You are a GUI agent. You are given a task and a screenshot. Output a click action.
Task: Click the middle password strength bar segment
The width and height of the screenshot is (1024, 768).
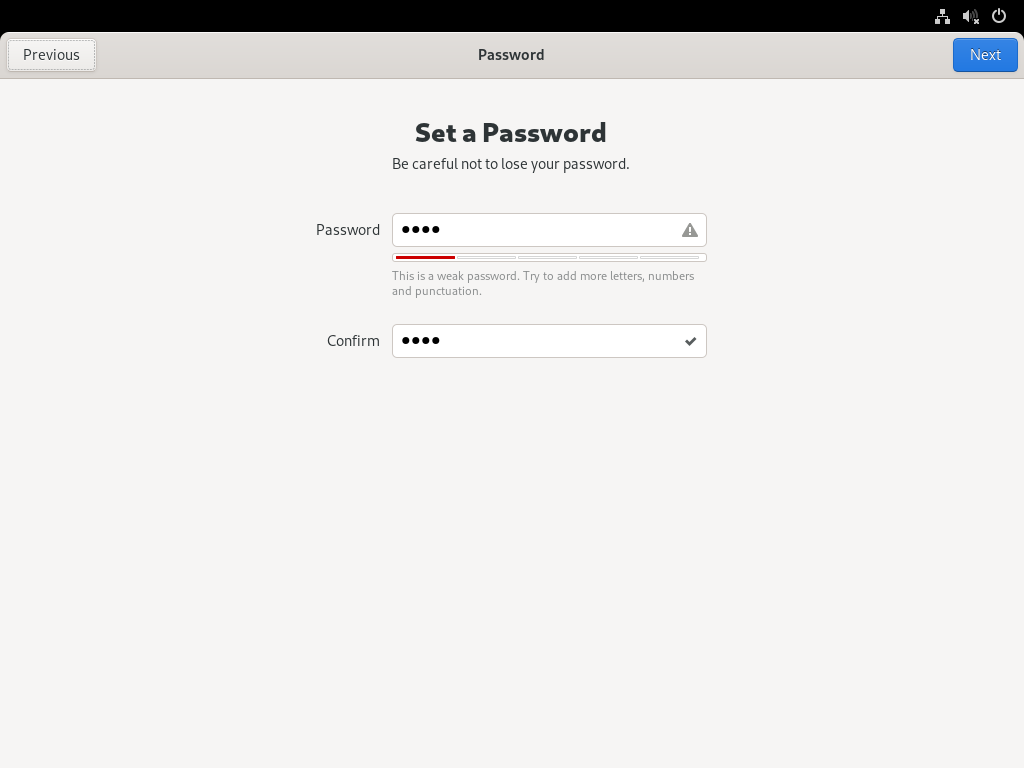pyautogui.click(x=547, y=258)
